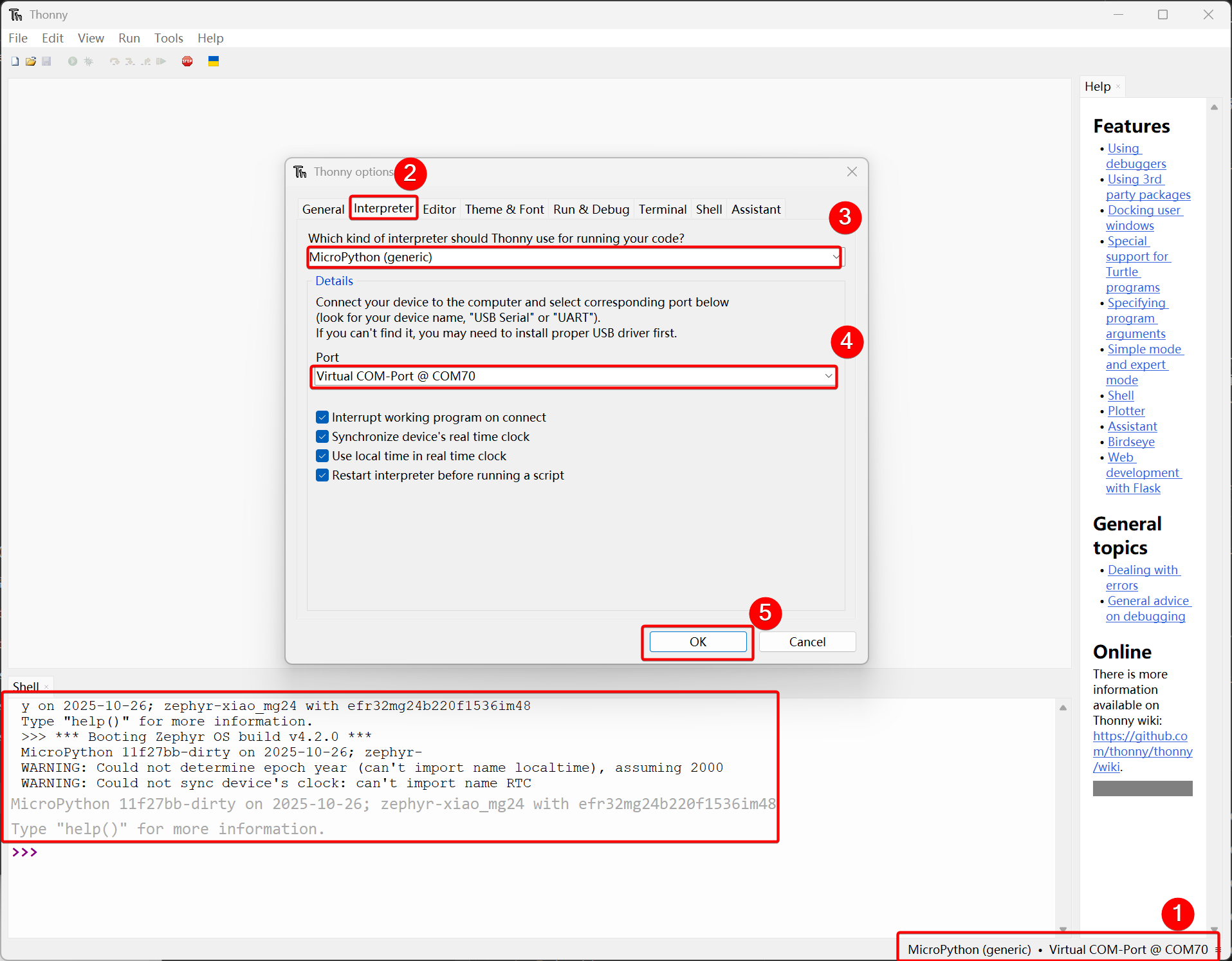
Task: Open the Plotter help link
Action: pyautogui.click(x=1126, y=411)
